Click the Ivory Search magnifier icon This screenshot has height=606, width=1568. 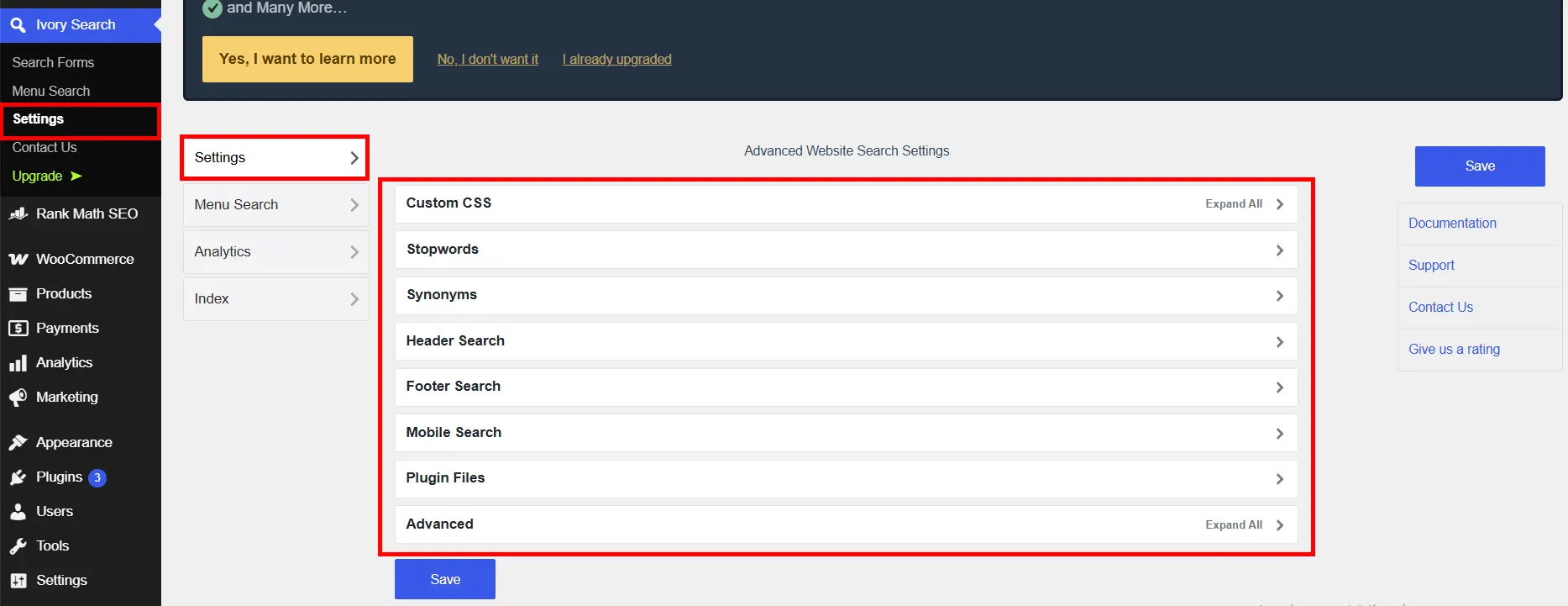pos(18,25)
